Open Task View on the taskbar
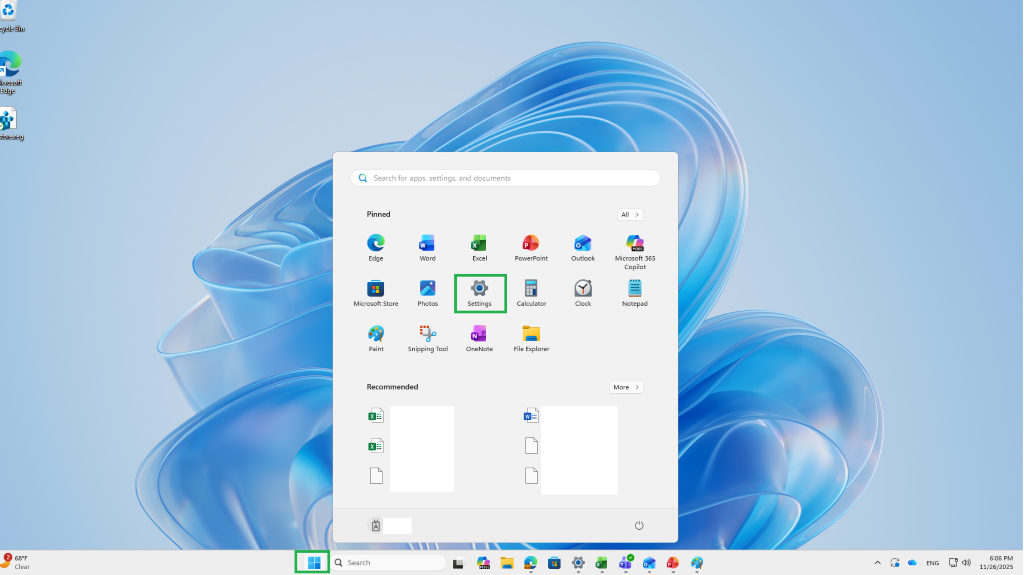 click(458, 563)
